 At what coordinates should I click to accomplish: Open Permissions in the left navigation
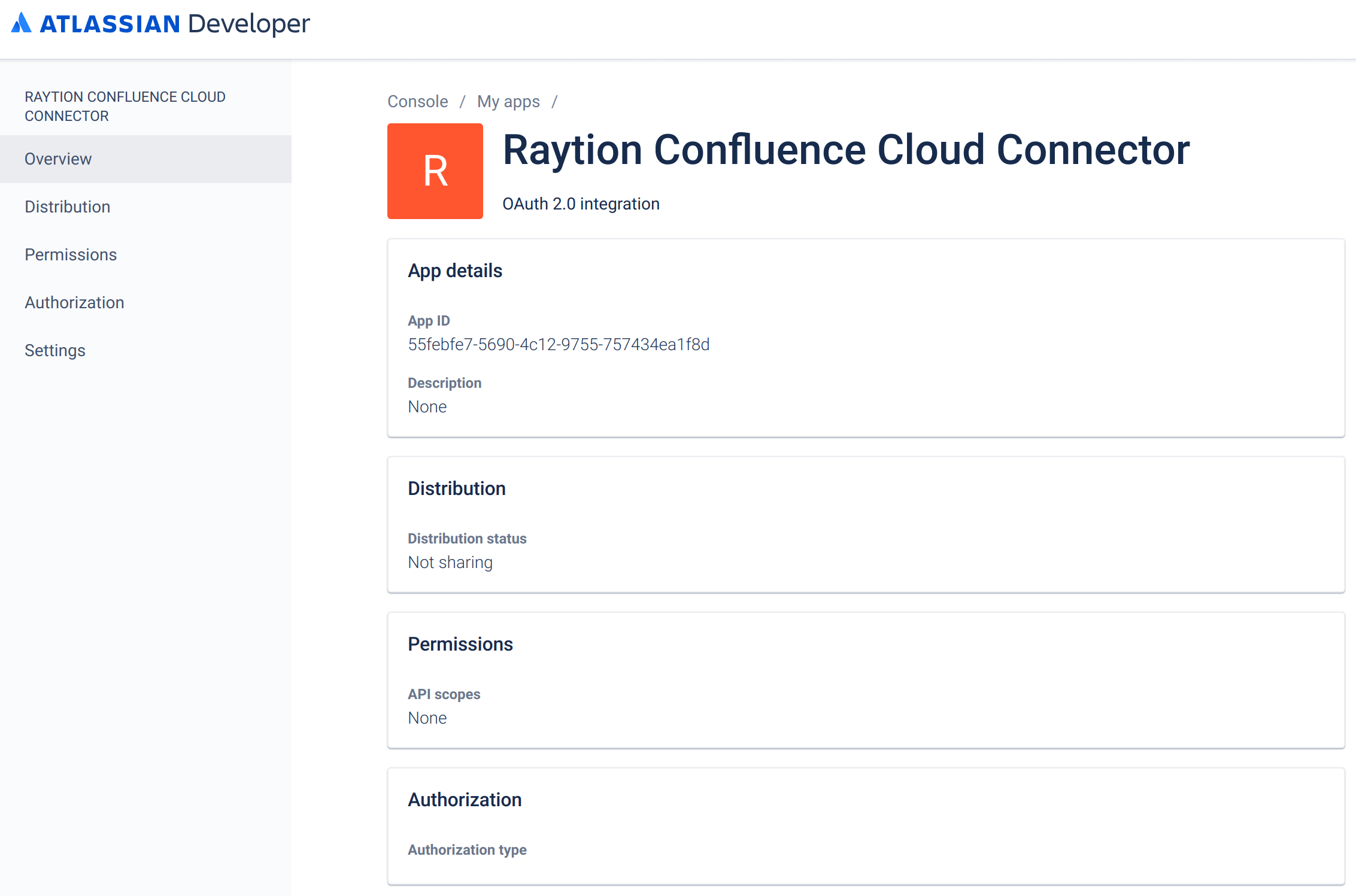[x=70, y=255]
